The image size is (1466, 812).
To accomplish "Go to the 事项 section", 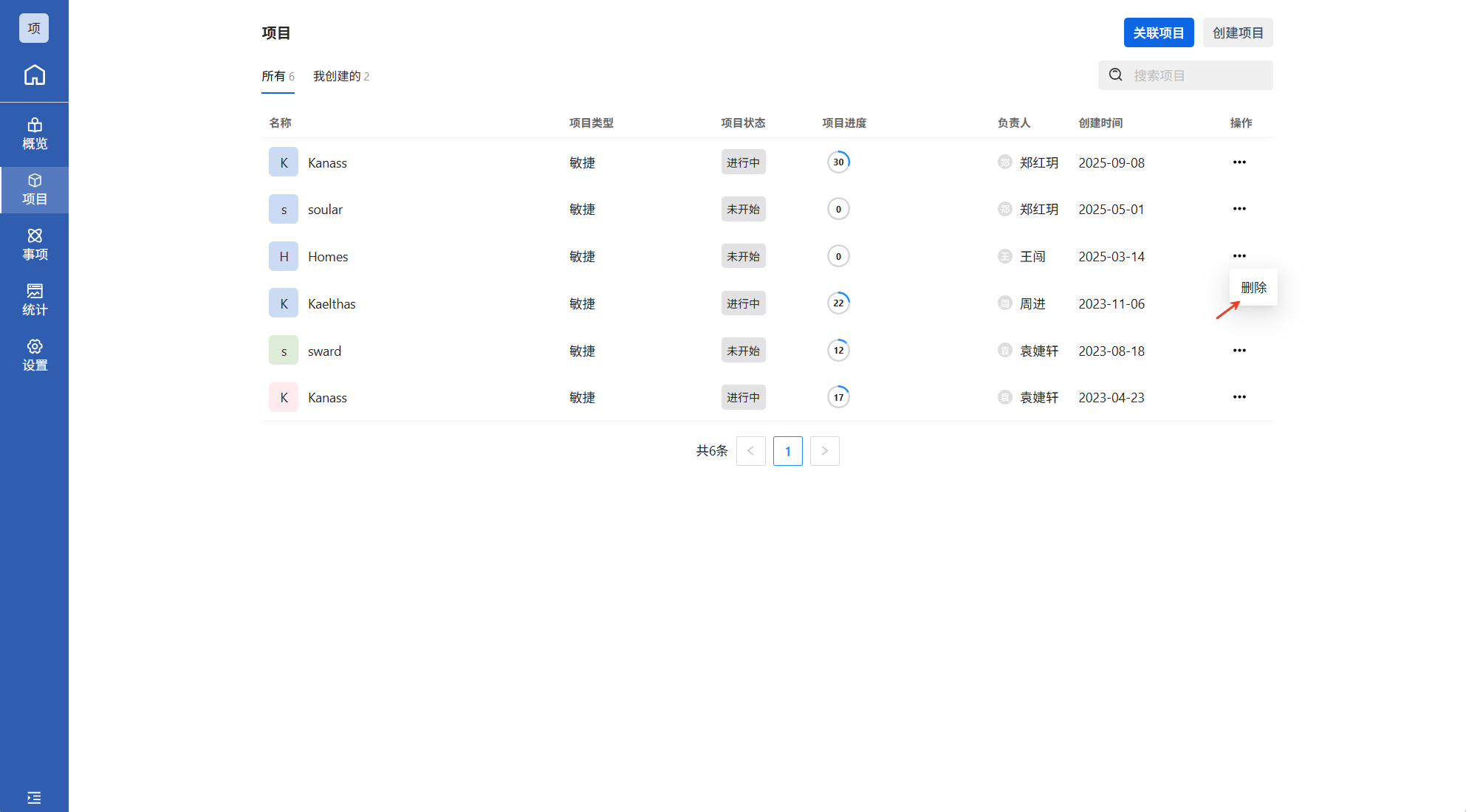I will click(x=34, y=244).
